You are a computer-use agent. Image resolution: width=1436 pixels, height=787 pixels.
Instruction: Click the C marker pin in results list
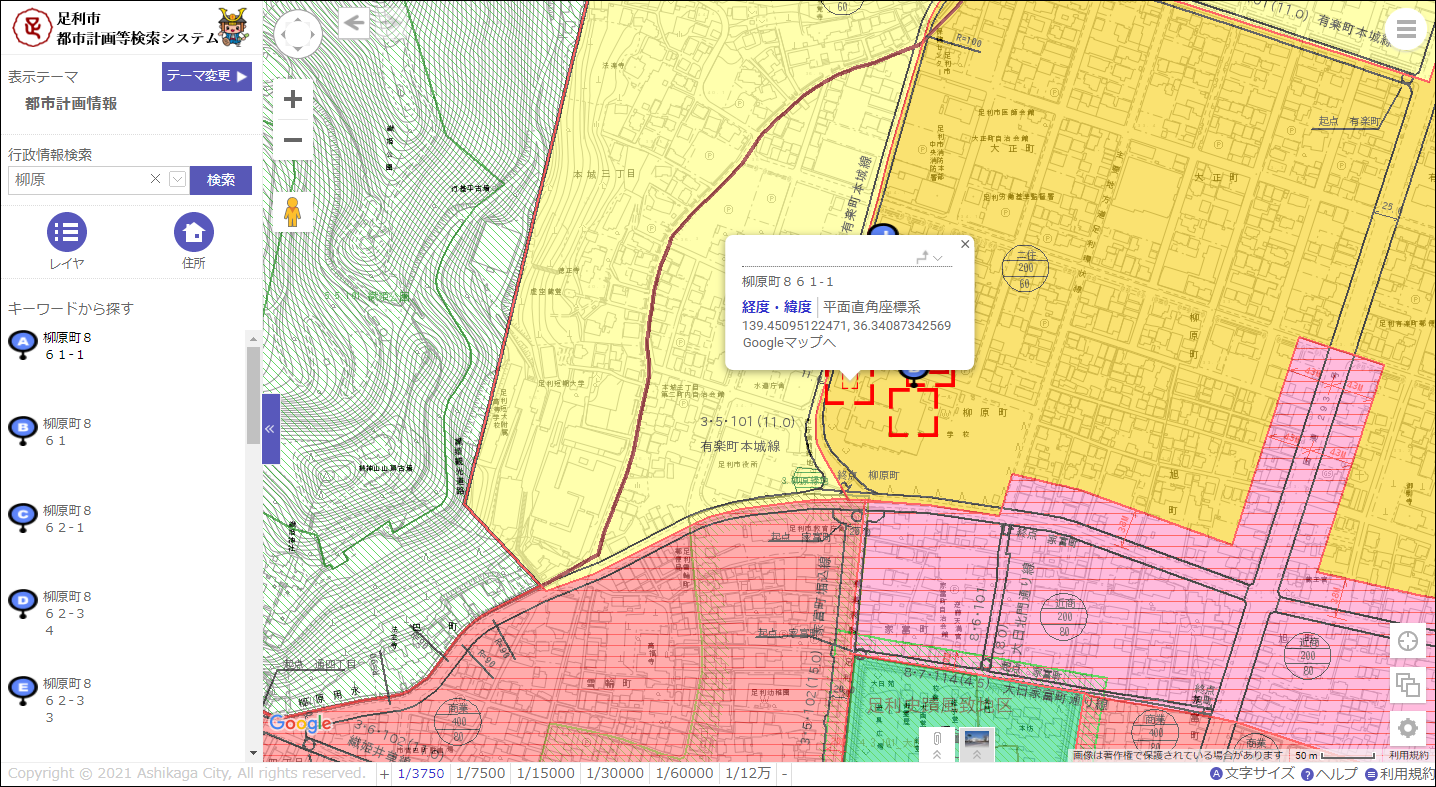click(x=22, y=518)
